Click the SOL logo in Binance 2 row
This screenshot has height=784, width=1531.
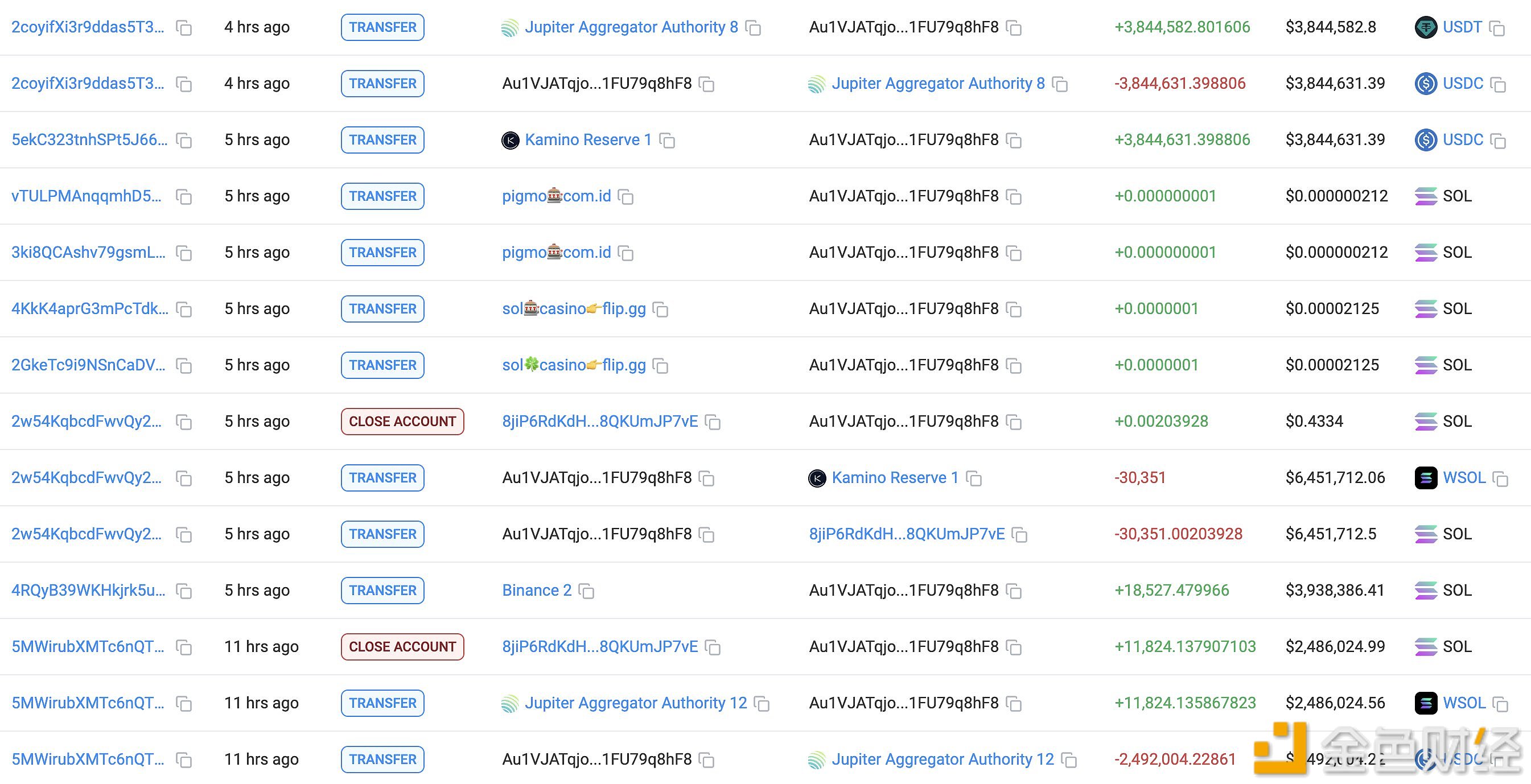[1426, 591]
